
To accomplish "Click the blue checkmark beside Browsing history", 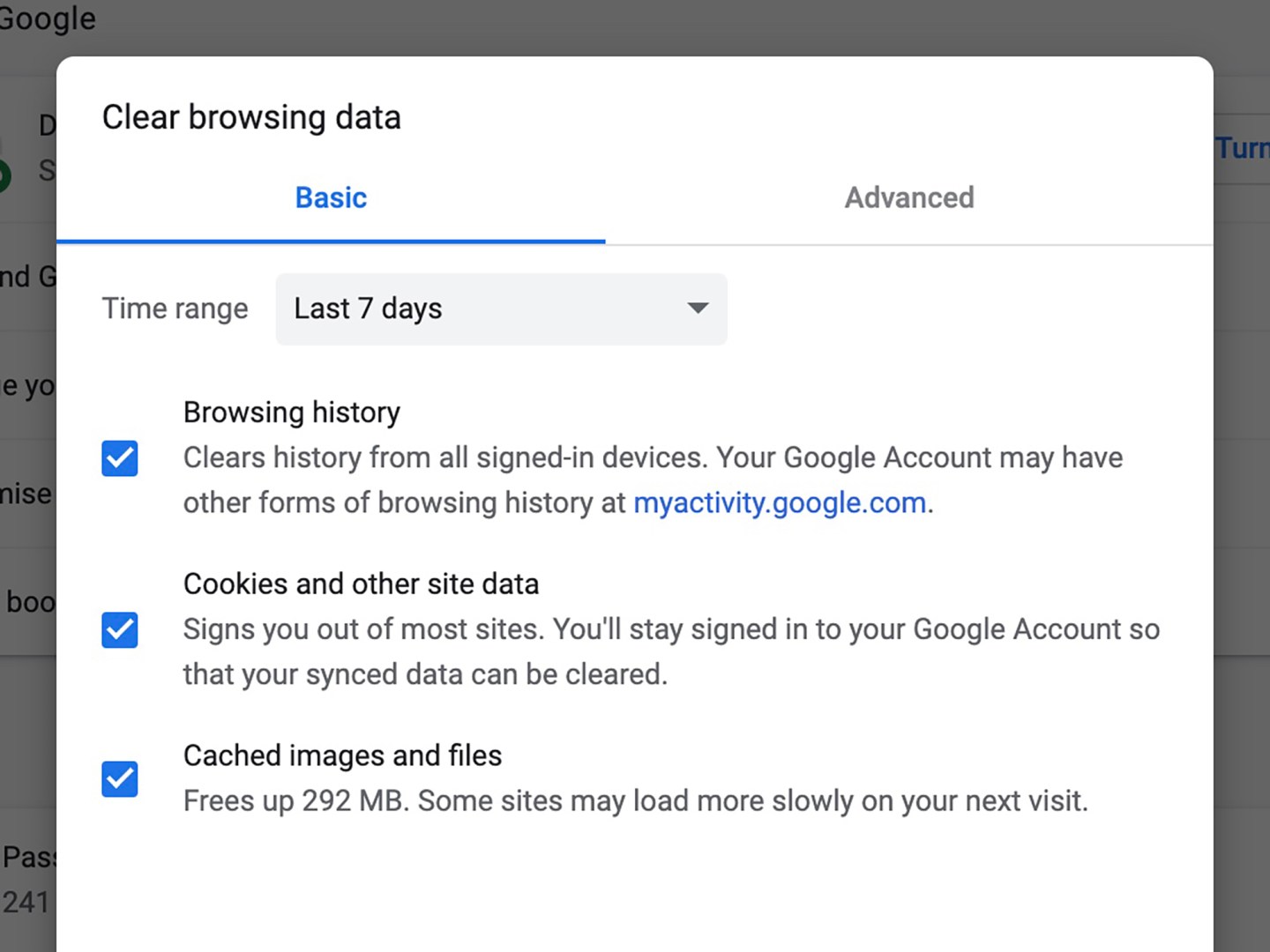I will [119, 458].
